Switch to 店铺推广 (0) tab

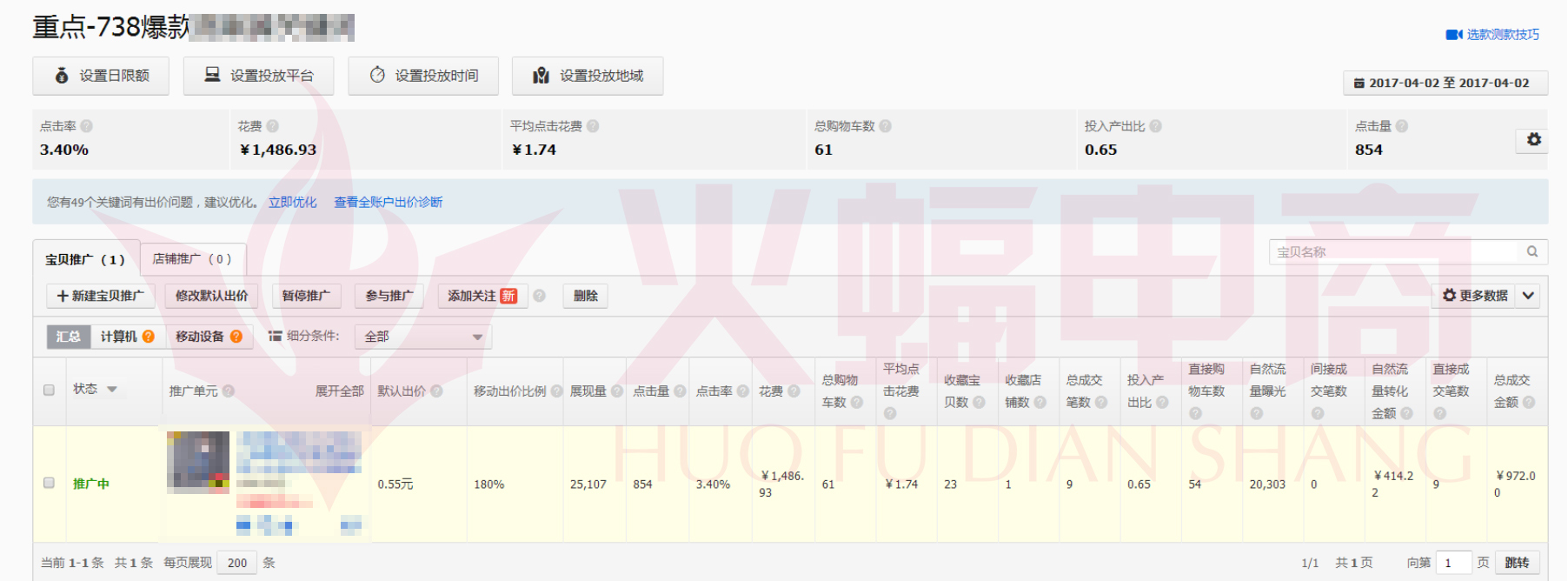(x=192, y=259)
